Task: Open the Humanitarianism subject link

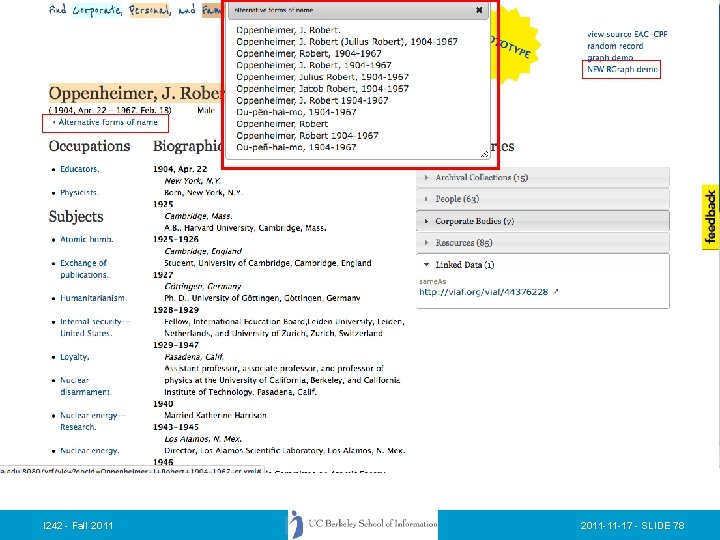Action: click(93, 298)
